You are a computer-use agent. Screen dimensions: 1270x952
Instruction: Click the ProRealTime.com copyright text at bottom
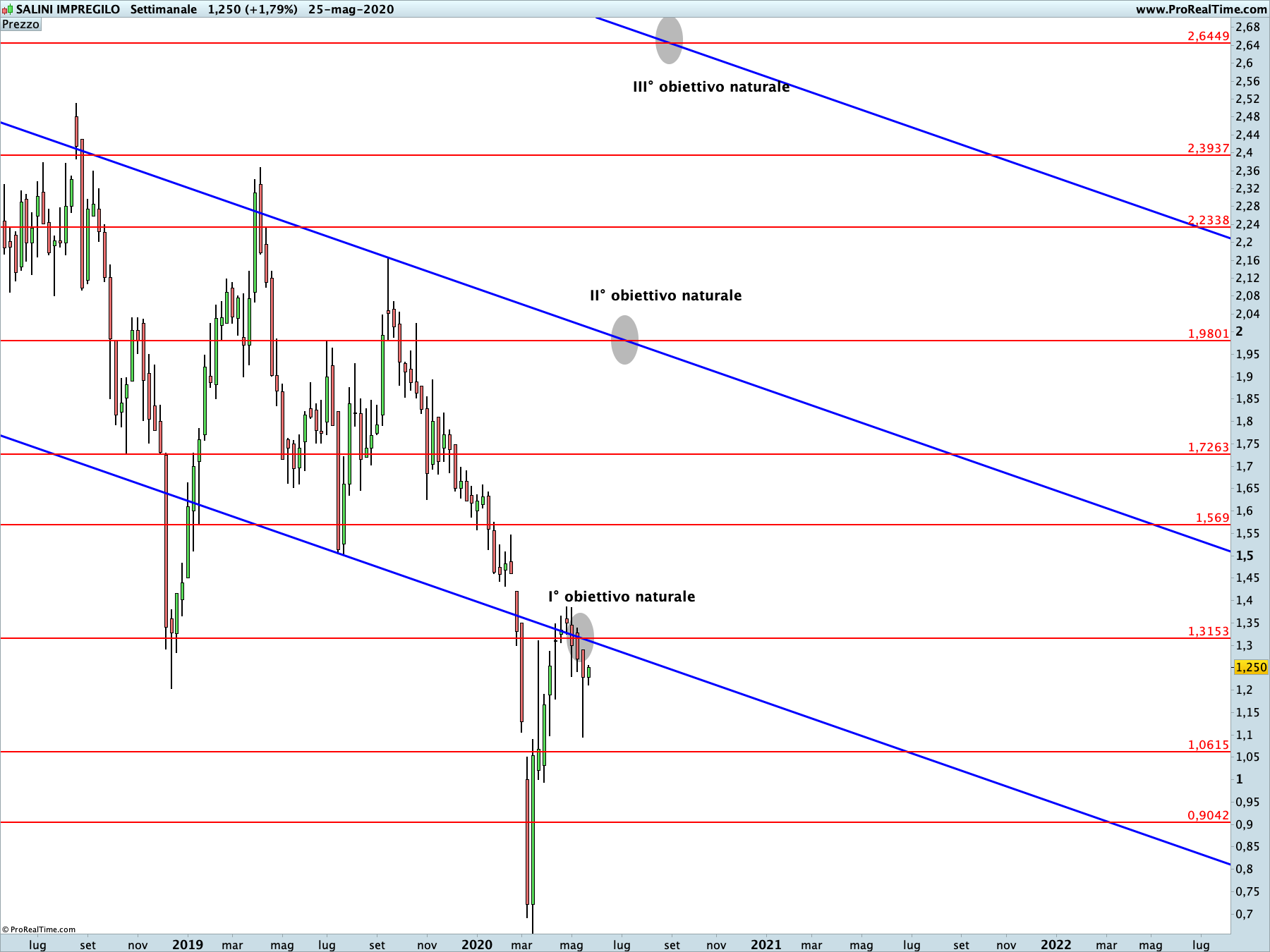39,929
